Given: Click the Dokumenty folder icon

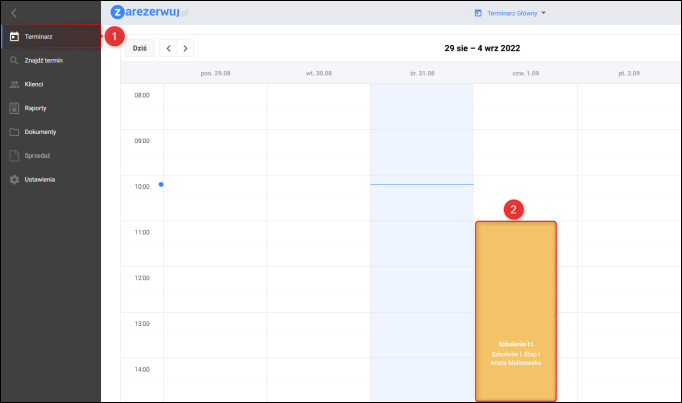Looking at the screenshot, I should coord(14,132).
